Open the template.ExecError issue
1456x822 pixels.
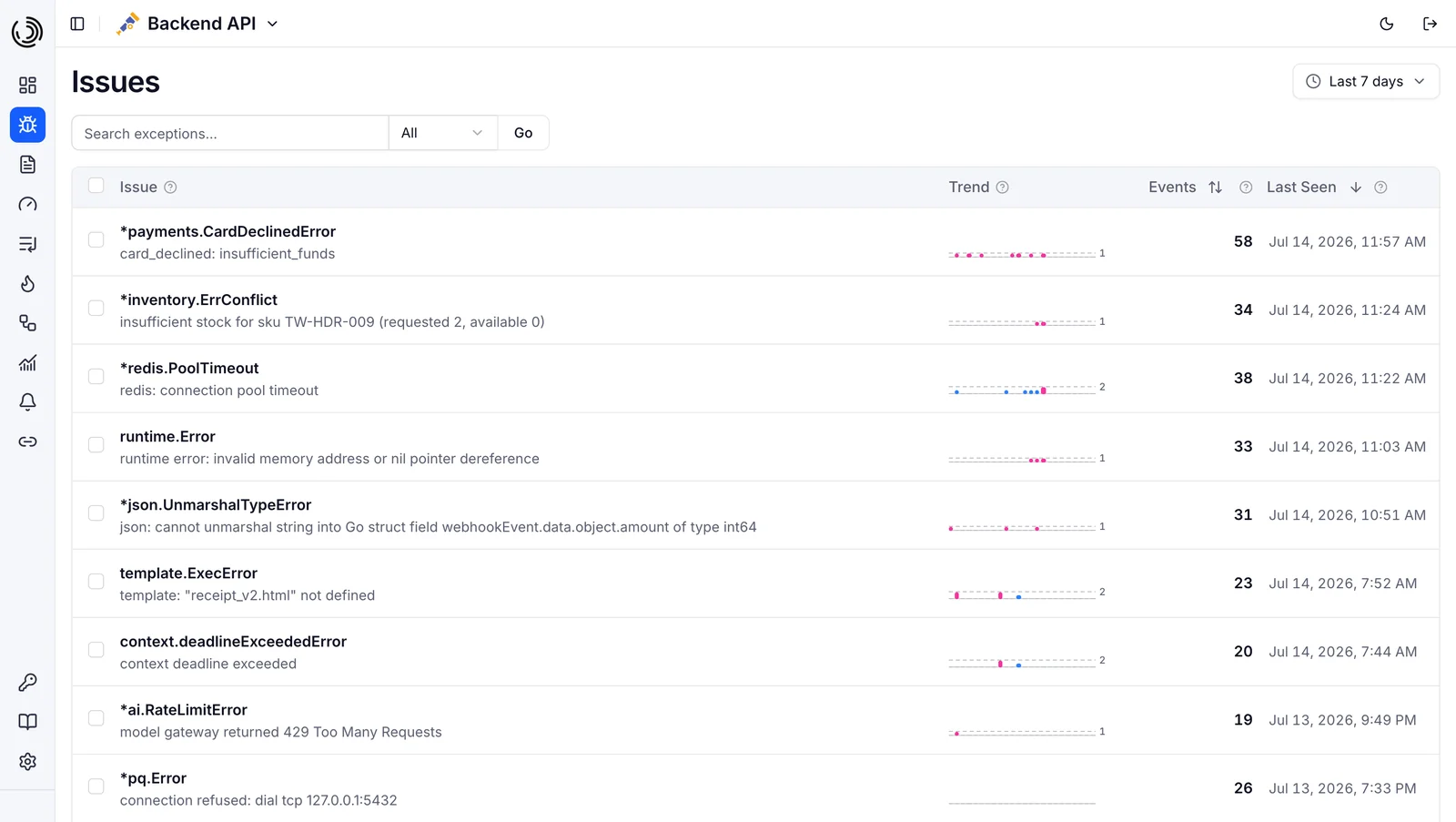(x=188, y=573)
